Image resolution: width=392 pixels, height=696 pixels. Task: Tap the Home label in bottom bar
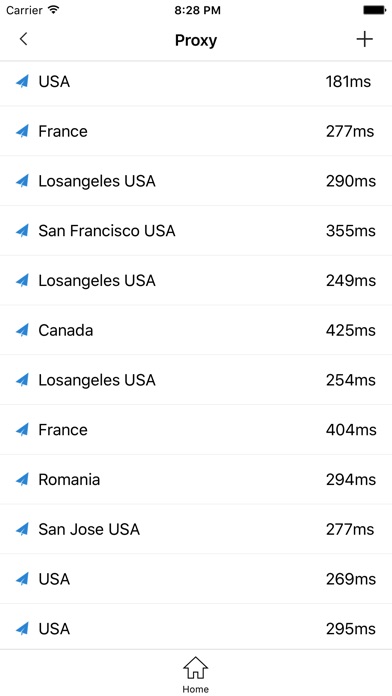click(x=196, y=689)
